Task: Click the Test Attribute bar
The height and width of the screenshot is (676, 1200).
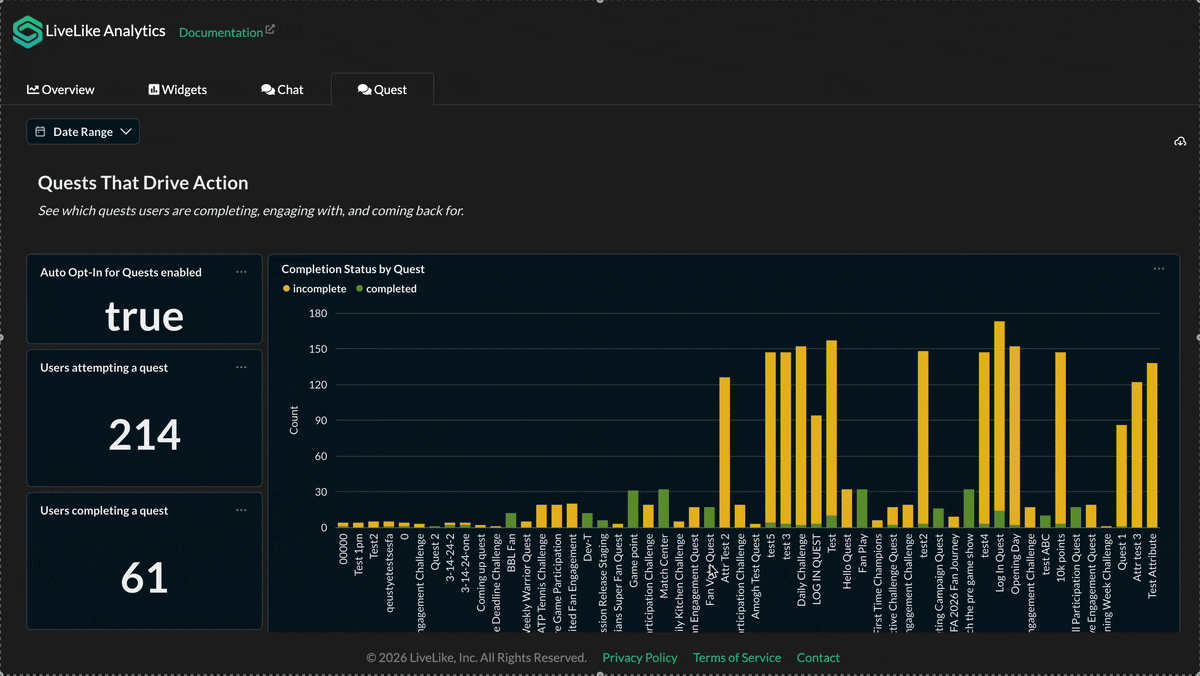Action: click(1152, 445)
